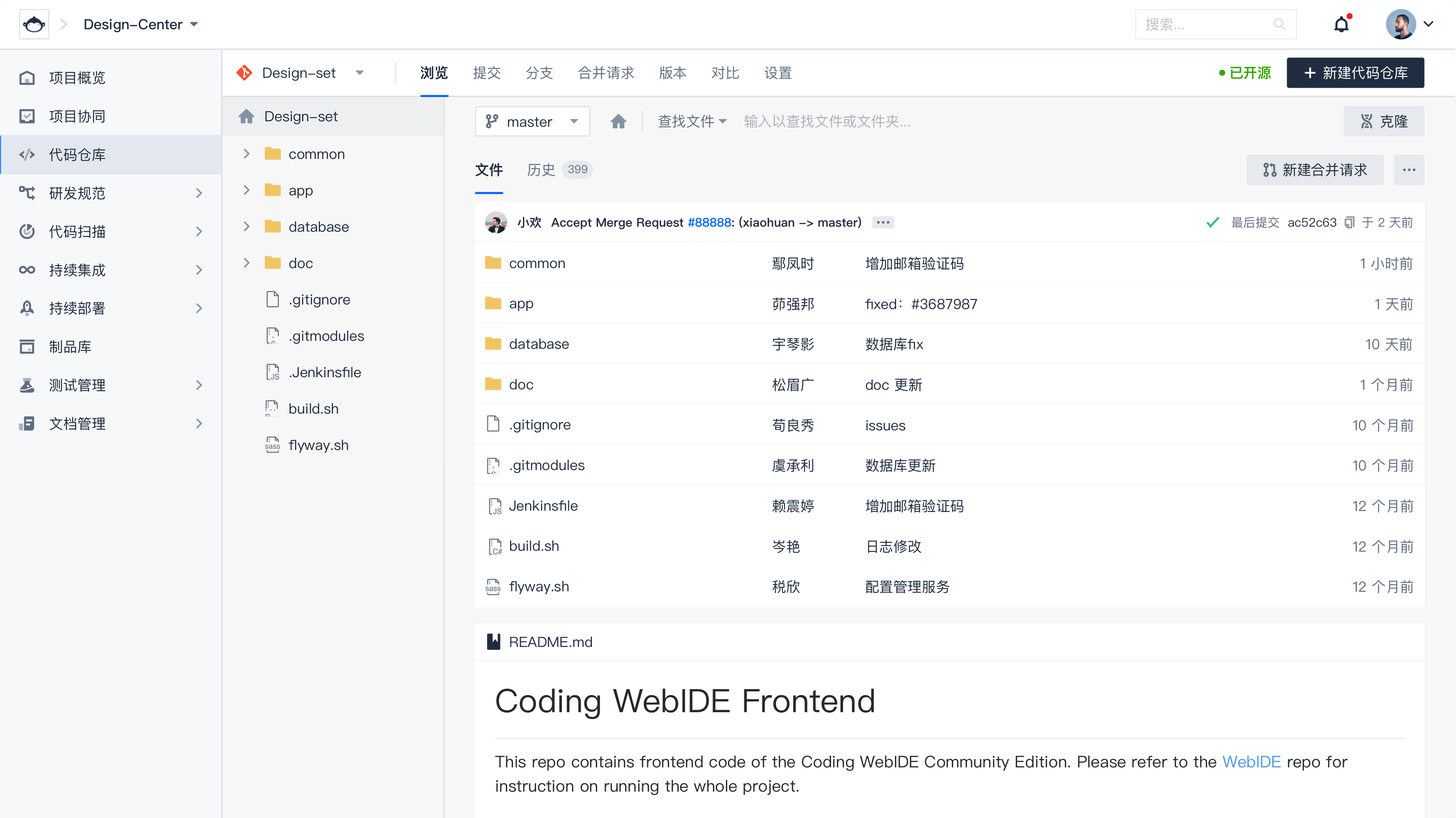Click the notification bell icon
The image size is (1456, 818).
coord(1341,24)
